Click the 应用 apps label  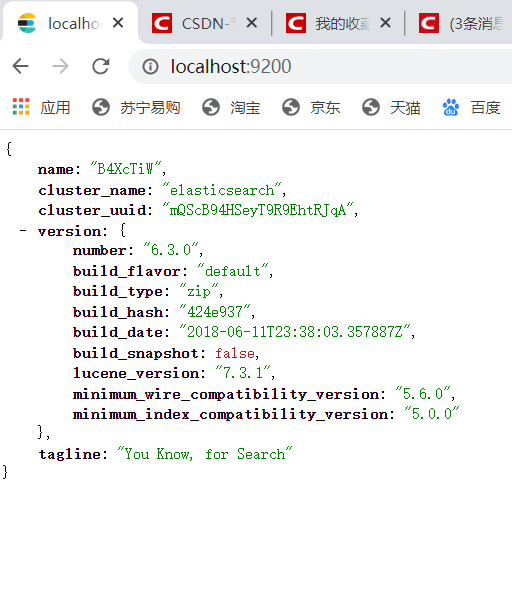coord(55,107)
